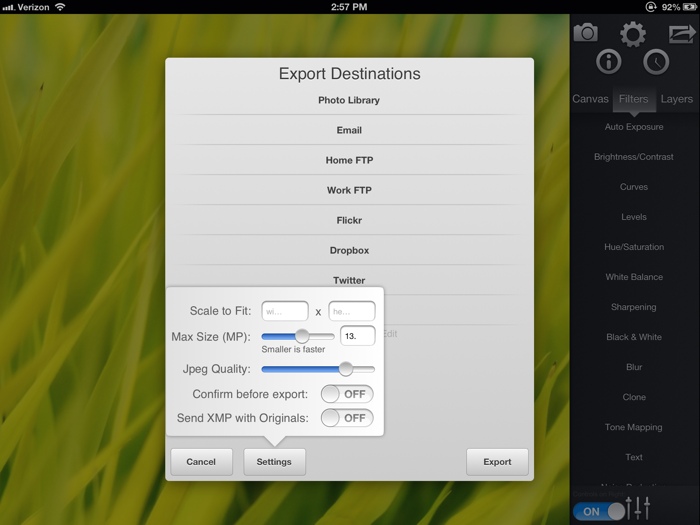This screenshot has width=700, height=525.
Task: Click the Jpeg Quality slider
Action: pos(318,369)
